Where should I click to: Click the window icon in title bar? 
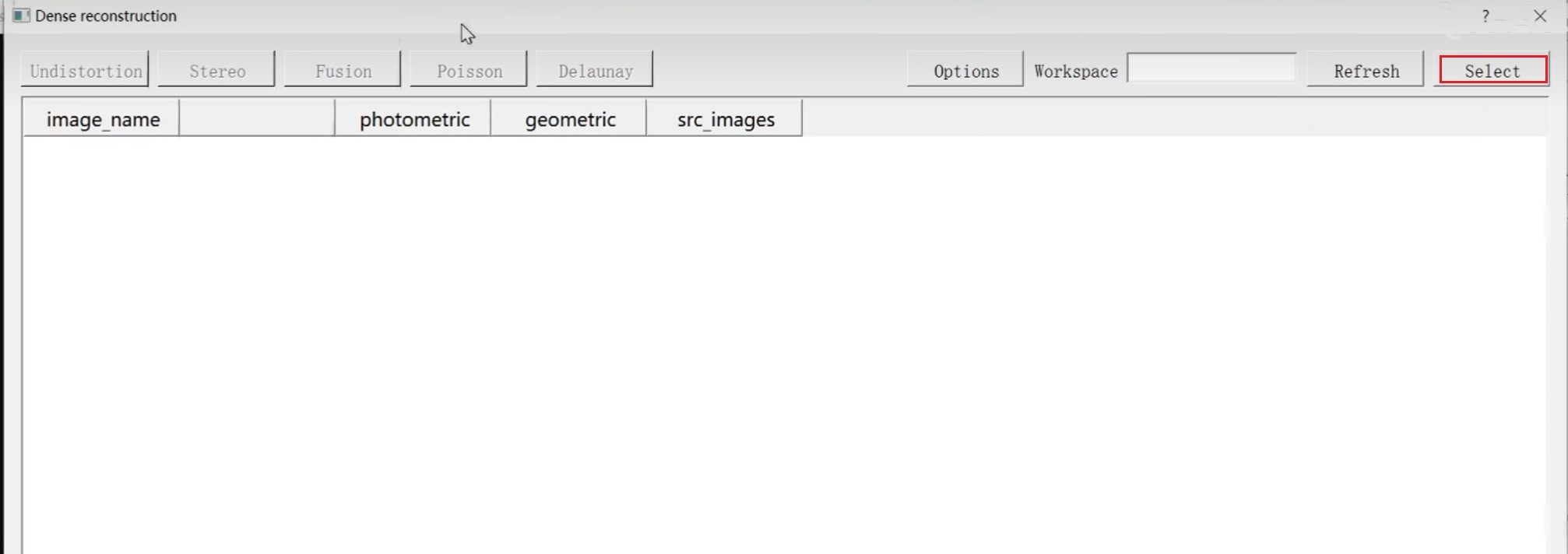click(x=21, y=16)
